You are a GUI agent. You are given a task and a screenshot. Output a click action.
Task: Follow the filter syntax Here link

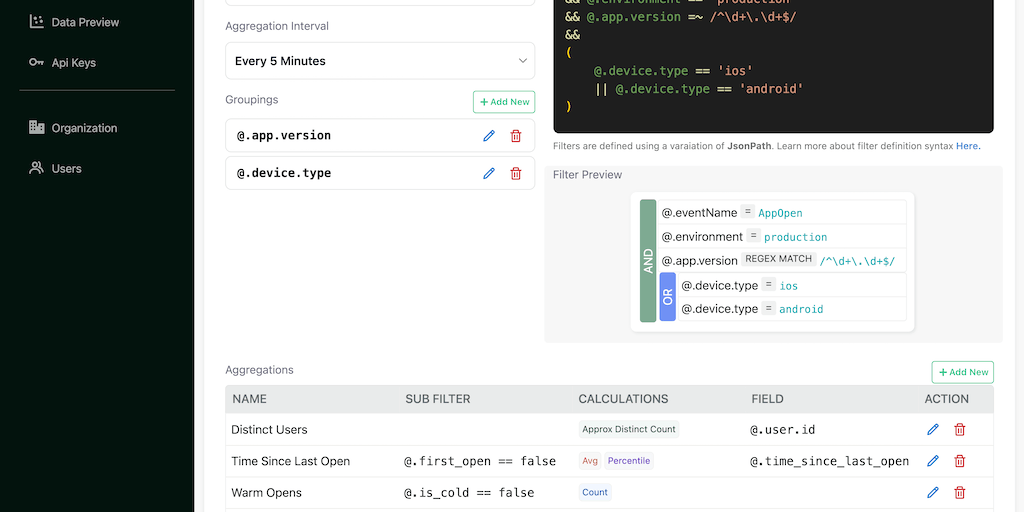click(x=967, y=146)
